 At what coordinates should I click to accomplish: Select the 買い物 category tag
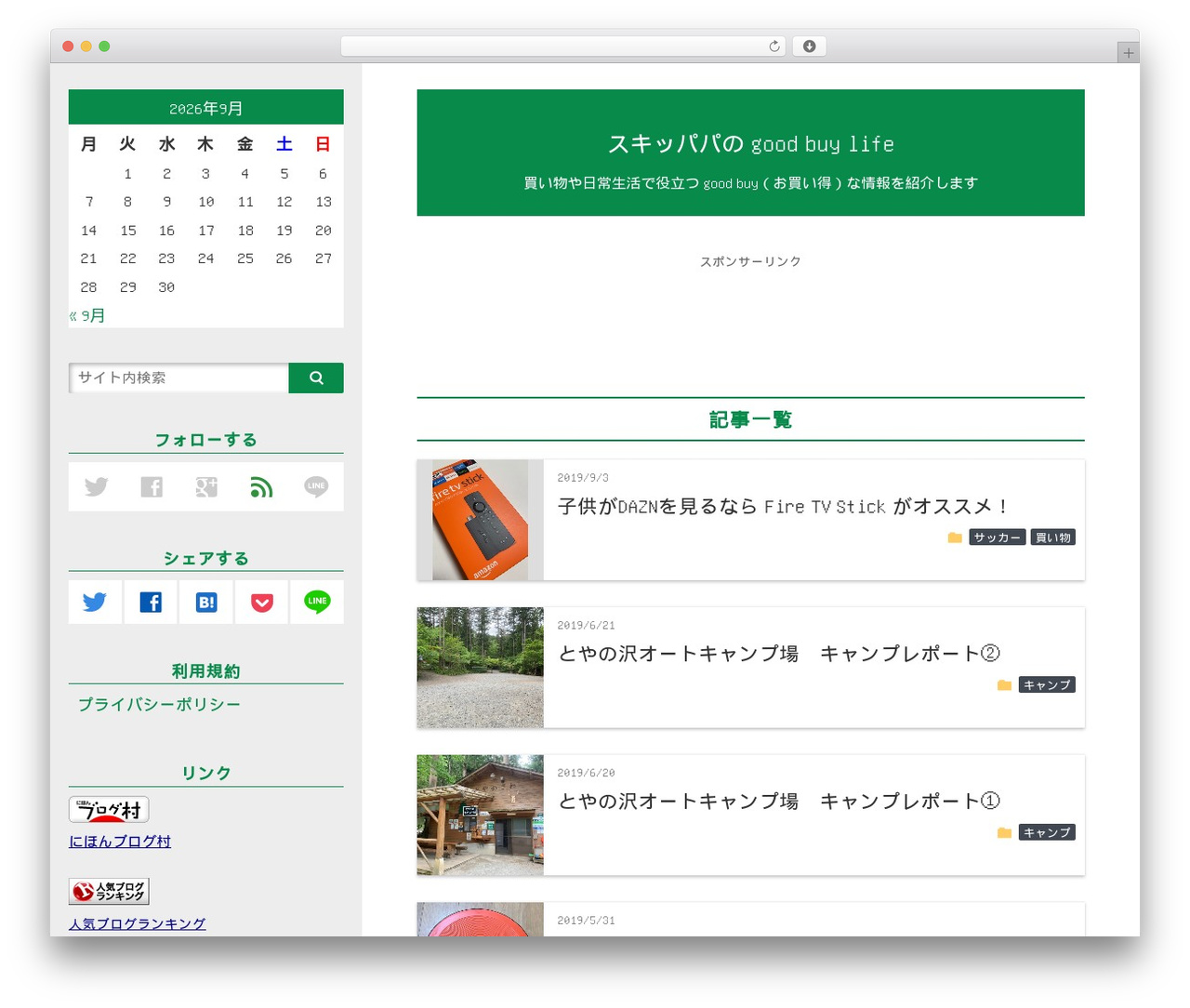click(x=1053, y=537)
